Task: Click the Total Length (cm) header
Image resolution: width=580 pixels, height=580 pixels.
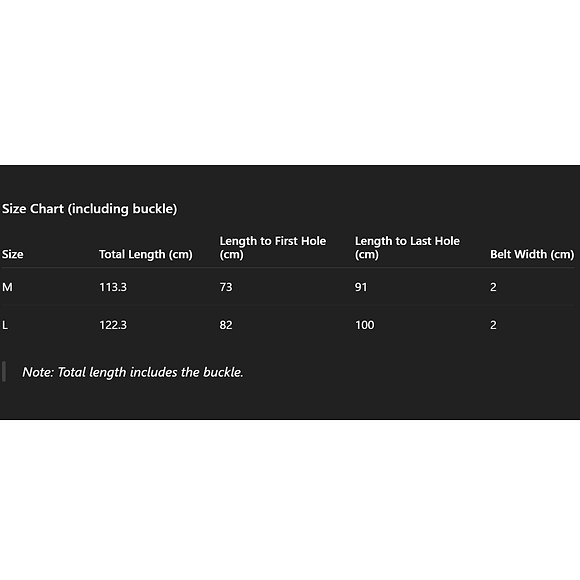Action: coord(146,254)
